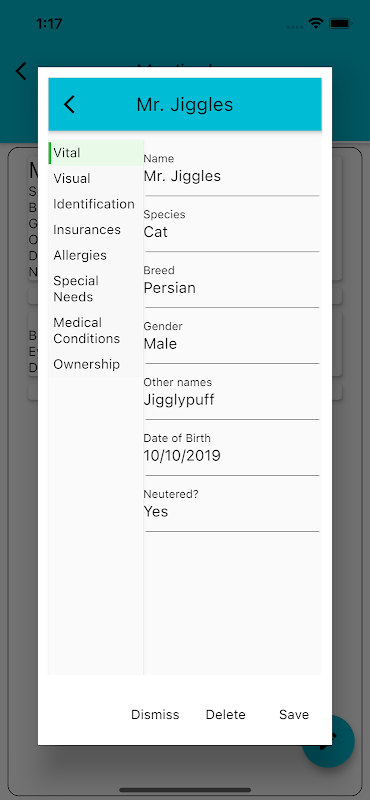Tap the round edit floating button
Image resolution: width=370 pixels, height=800 pixels.
(x=343, y=741)
